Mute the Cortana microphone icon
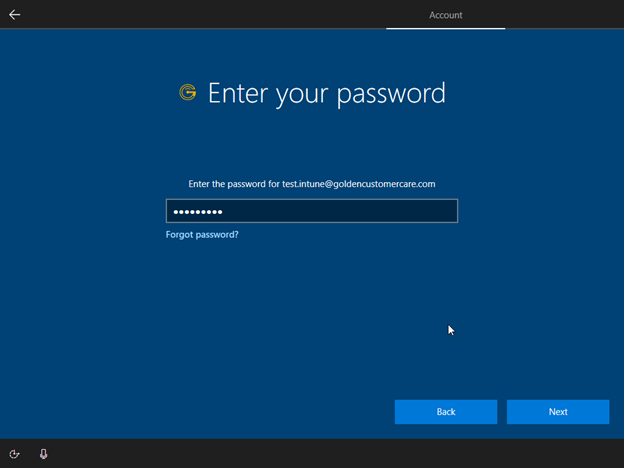Screen dimensions: 624x468 tap(43, 454)
